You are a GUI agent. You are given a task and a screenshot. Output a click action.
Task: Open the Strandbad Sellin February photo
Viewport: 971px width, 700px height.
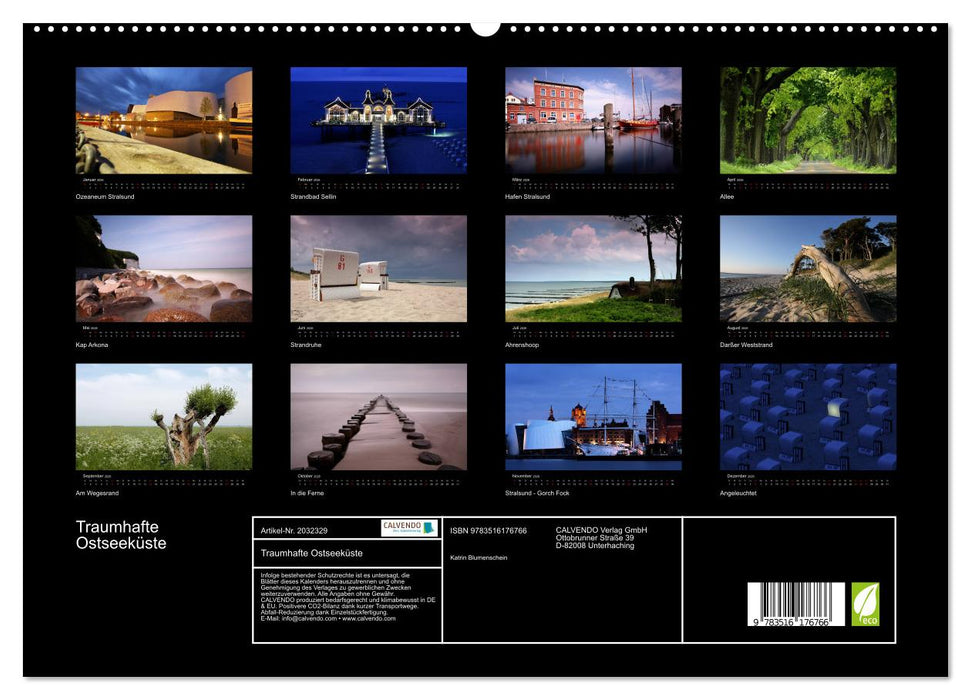click(x=382, y=120)
